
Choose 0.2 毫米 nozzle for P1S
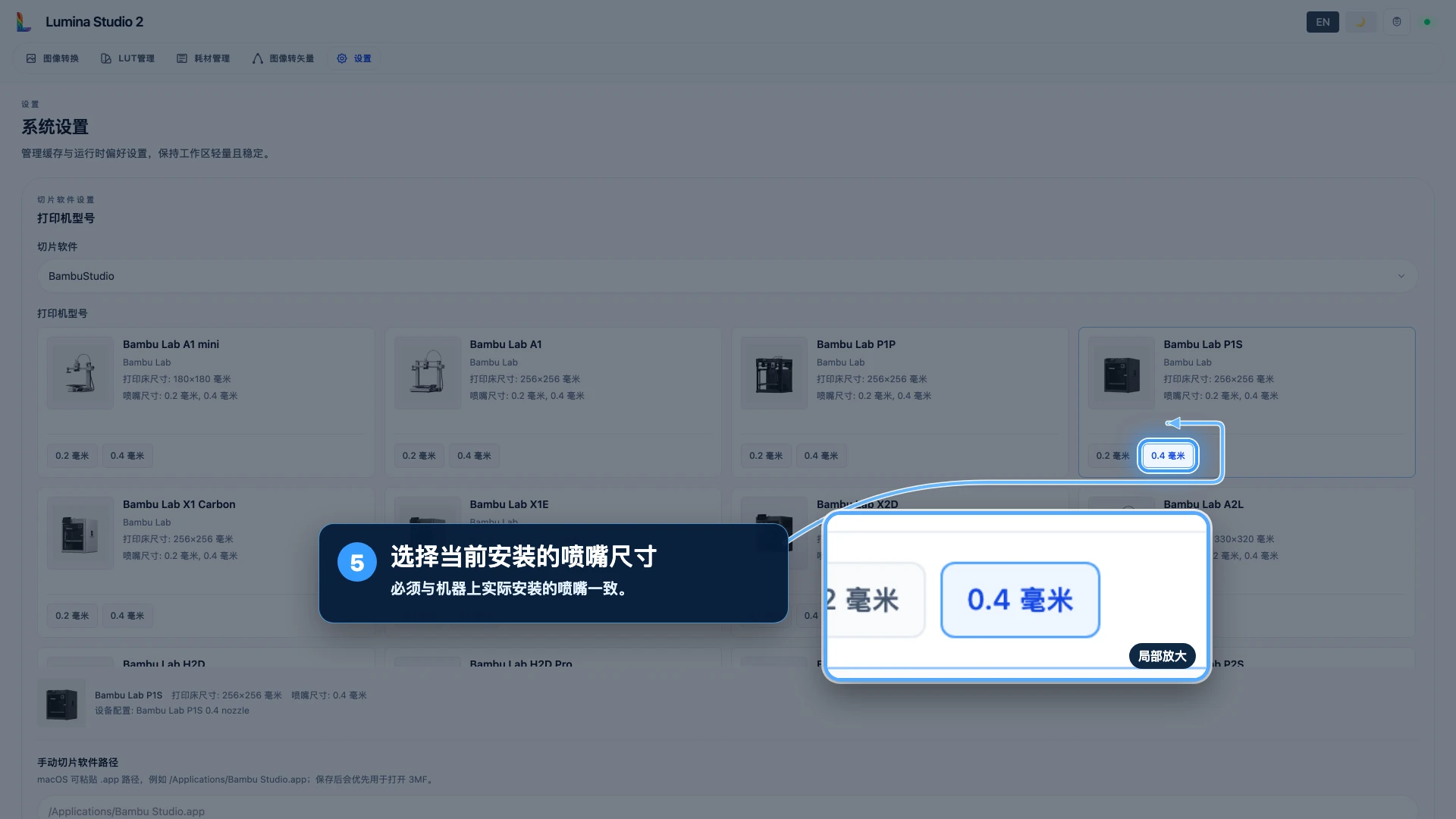(1112, 456)
